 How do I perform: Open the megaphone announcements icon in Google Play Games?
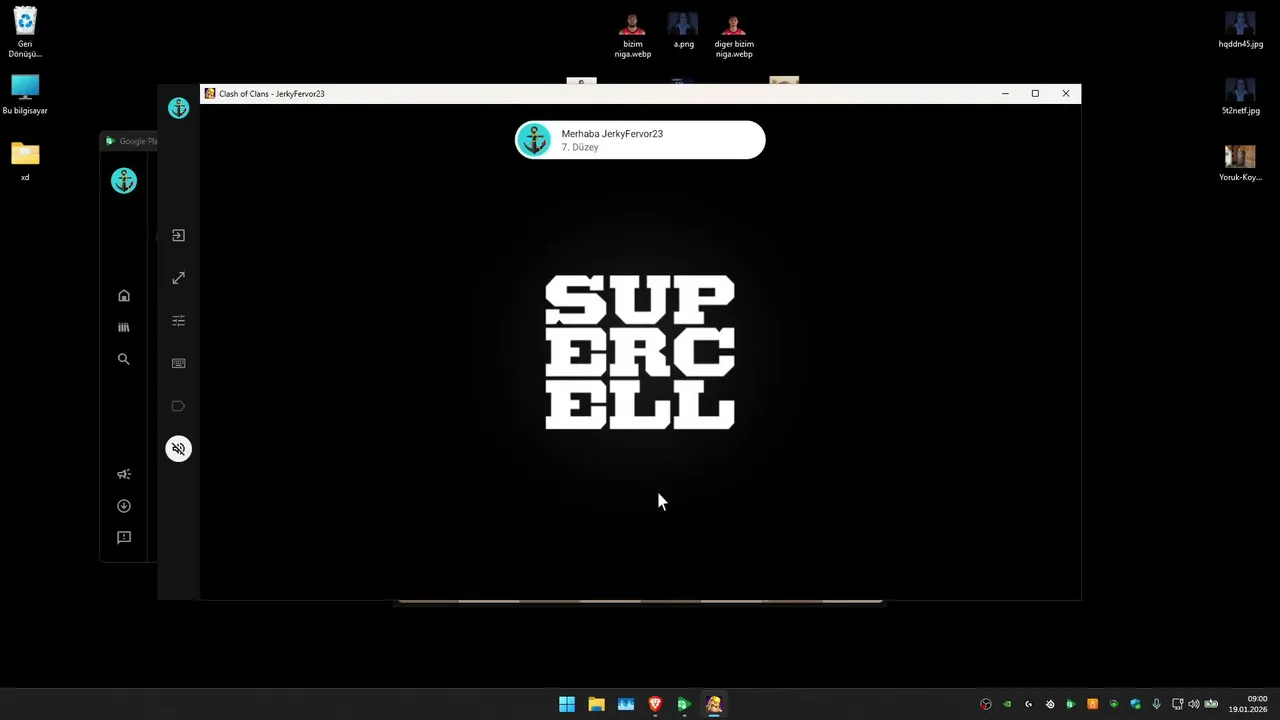tap(124, 474)
